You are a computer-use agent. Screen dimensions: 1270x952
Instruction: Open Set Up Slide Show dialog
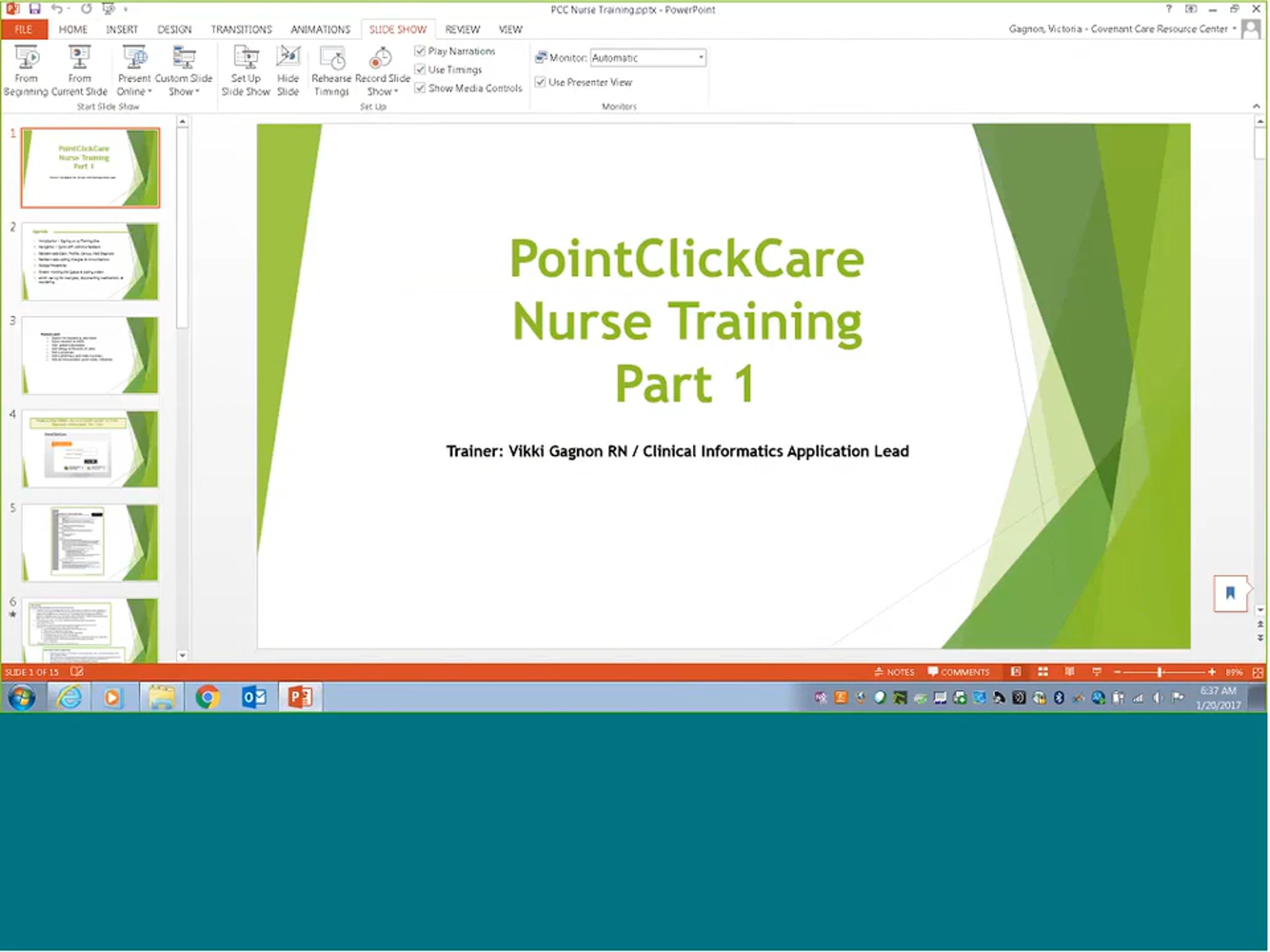[246, 70]
